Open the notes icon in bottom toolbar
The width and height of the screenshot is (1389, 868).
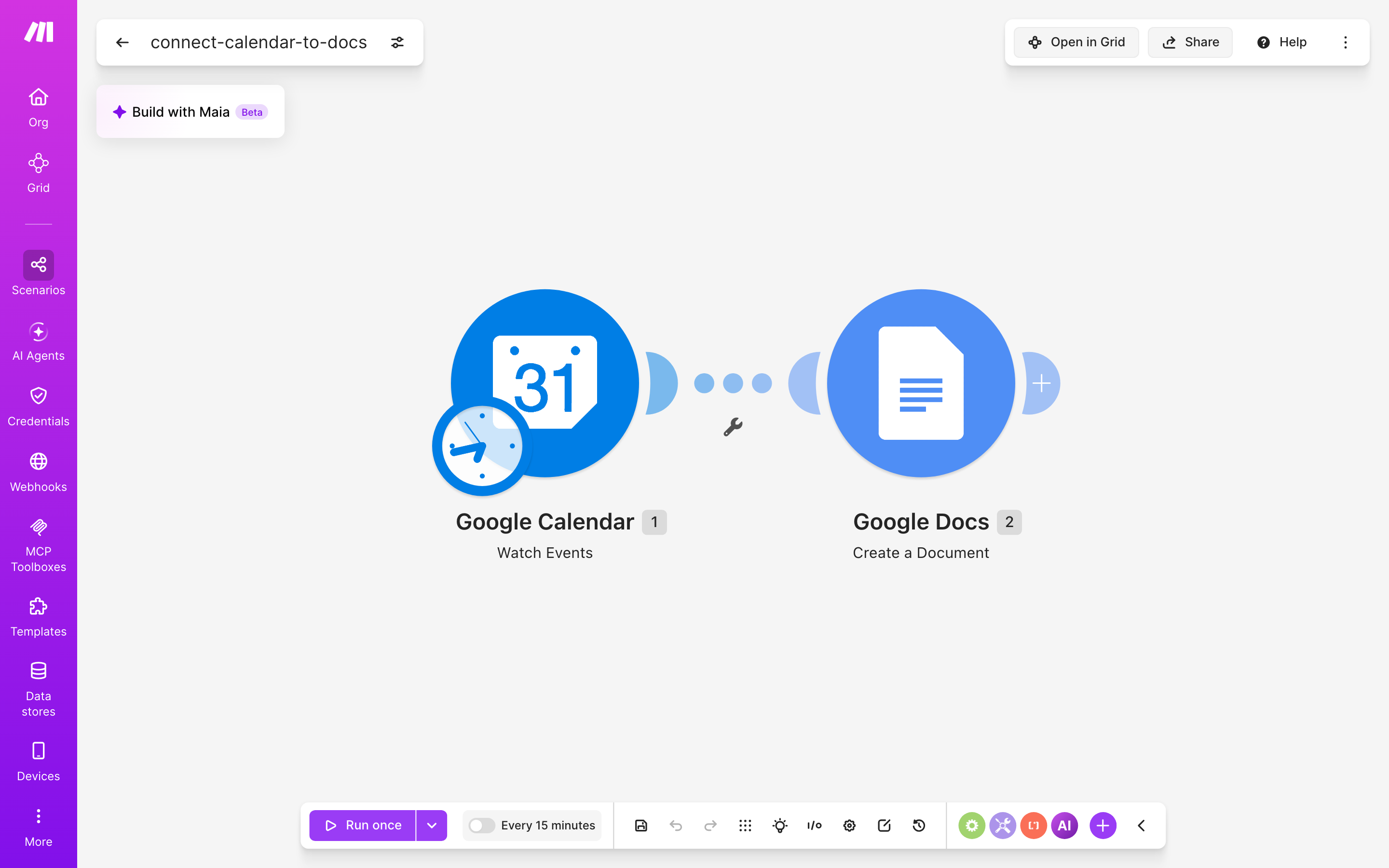click(x=884, y=826)
